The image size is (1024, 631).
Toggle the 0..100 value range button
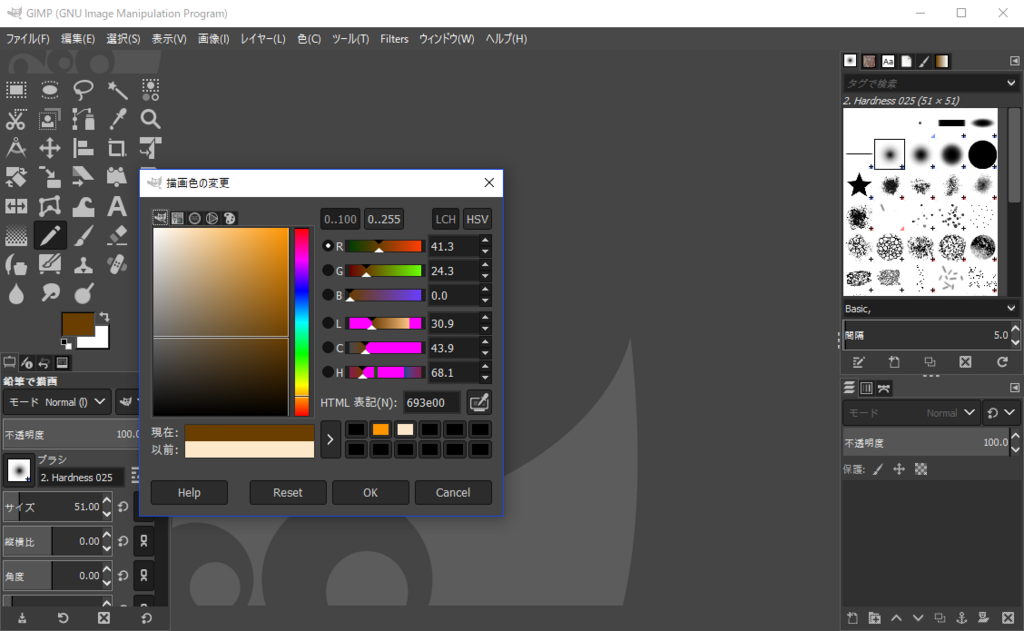340,219
